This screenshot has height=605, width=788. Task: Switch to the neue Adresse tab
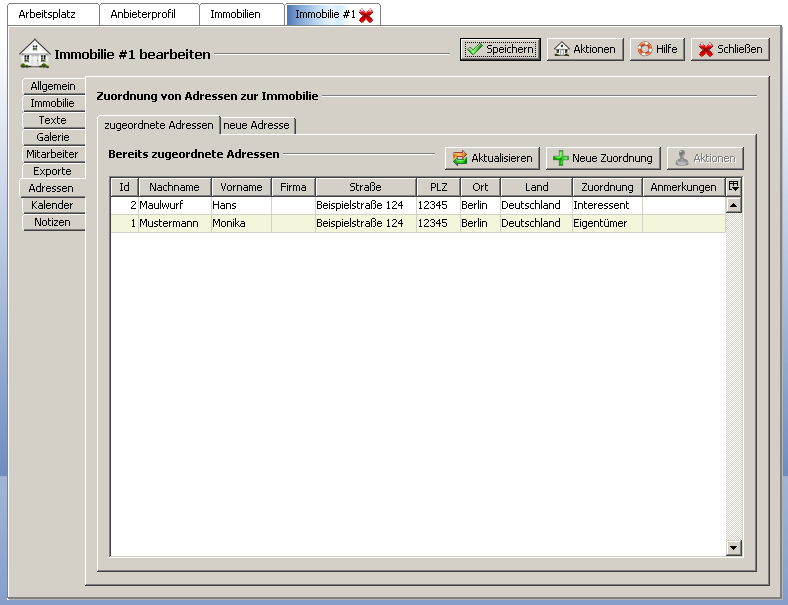[257, 125]
